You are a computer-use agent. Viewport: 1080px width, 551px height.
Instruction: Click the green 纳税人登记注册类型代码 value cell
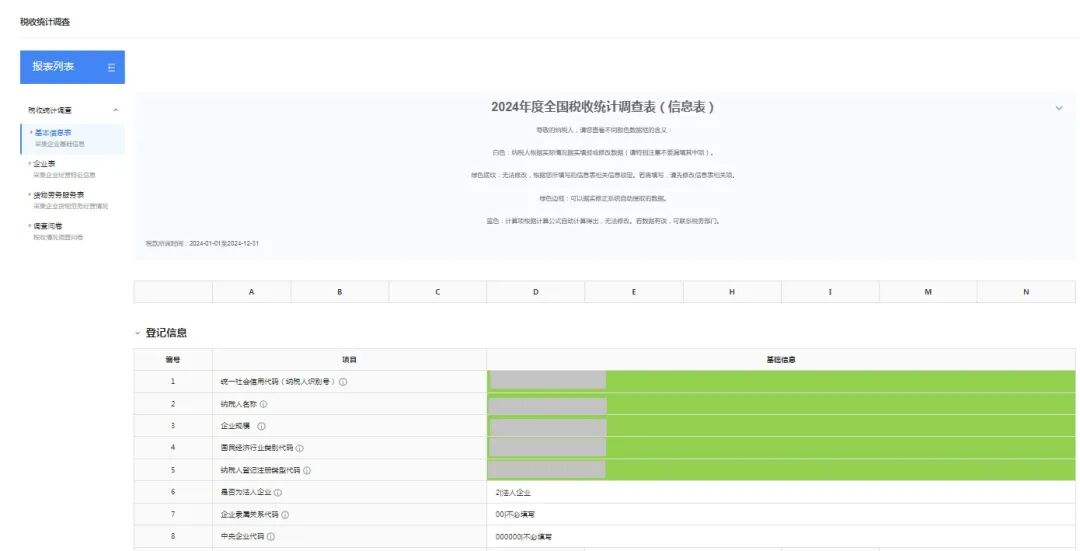pyautogui.click(x=781, y=470)
